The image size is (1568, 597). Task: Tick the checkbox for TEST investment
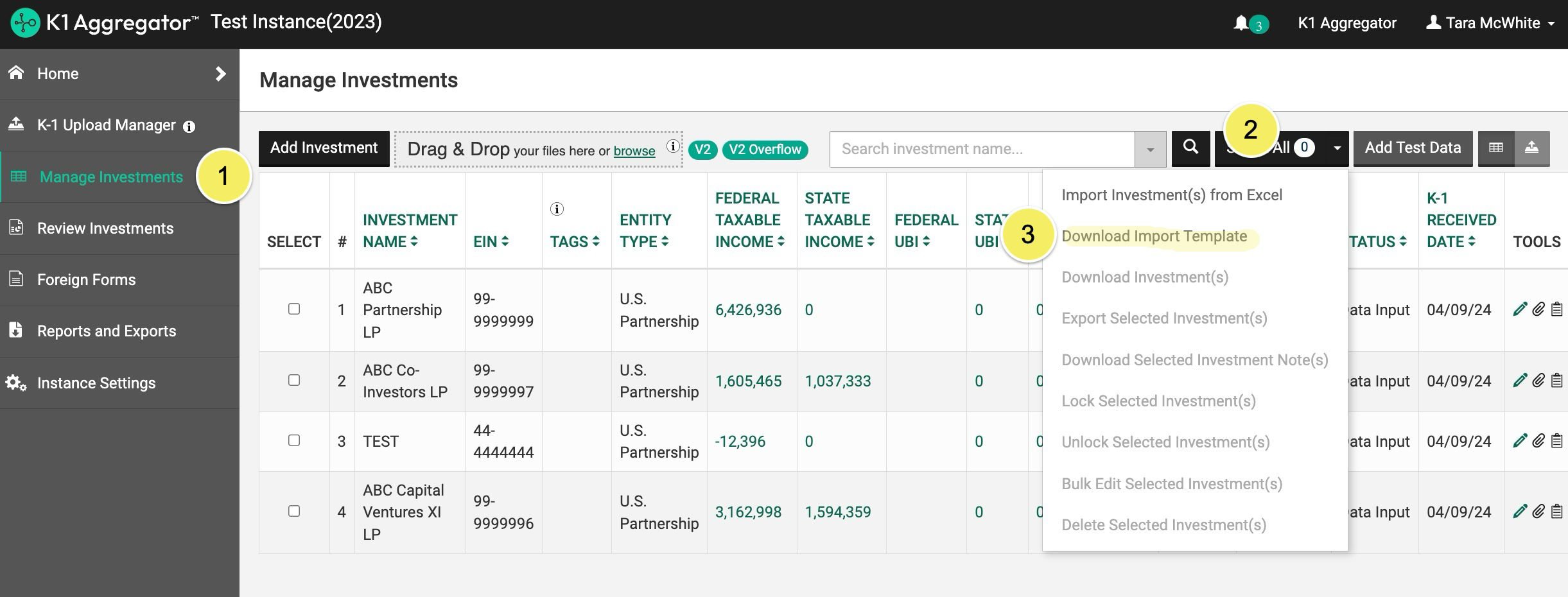point(294,440)
